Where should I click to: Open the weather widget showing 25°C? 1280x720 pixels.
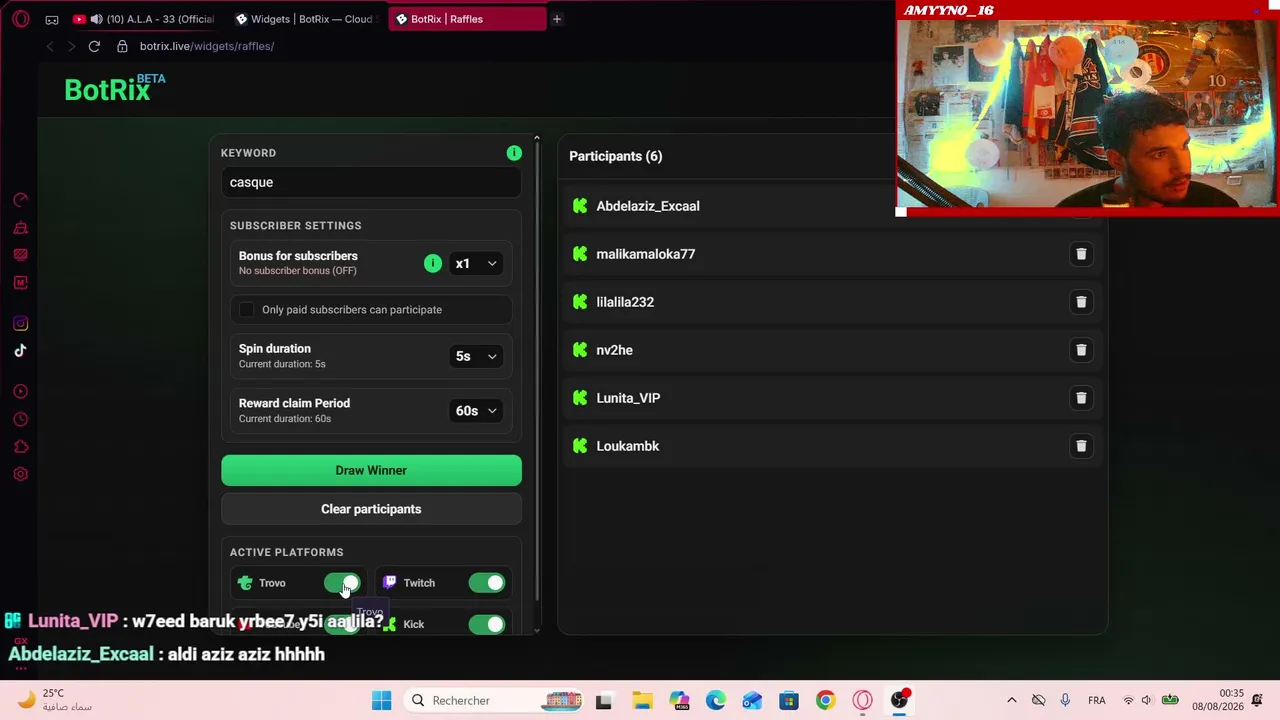pos(54,700)
